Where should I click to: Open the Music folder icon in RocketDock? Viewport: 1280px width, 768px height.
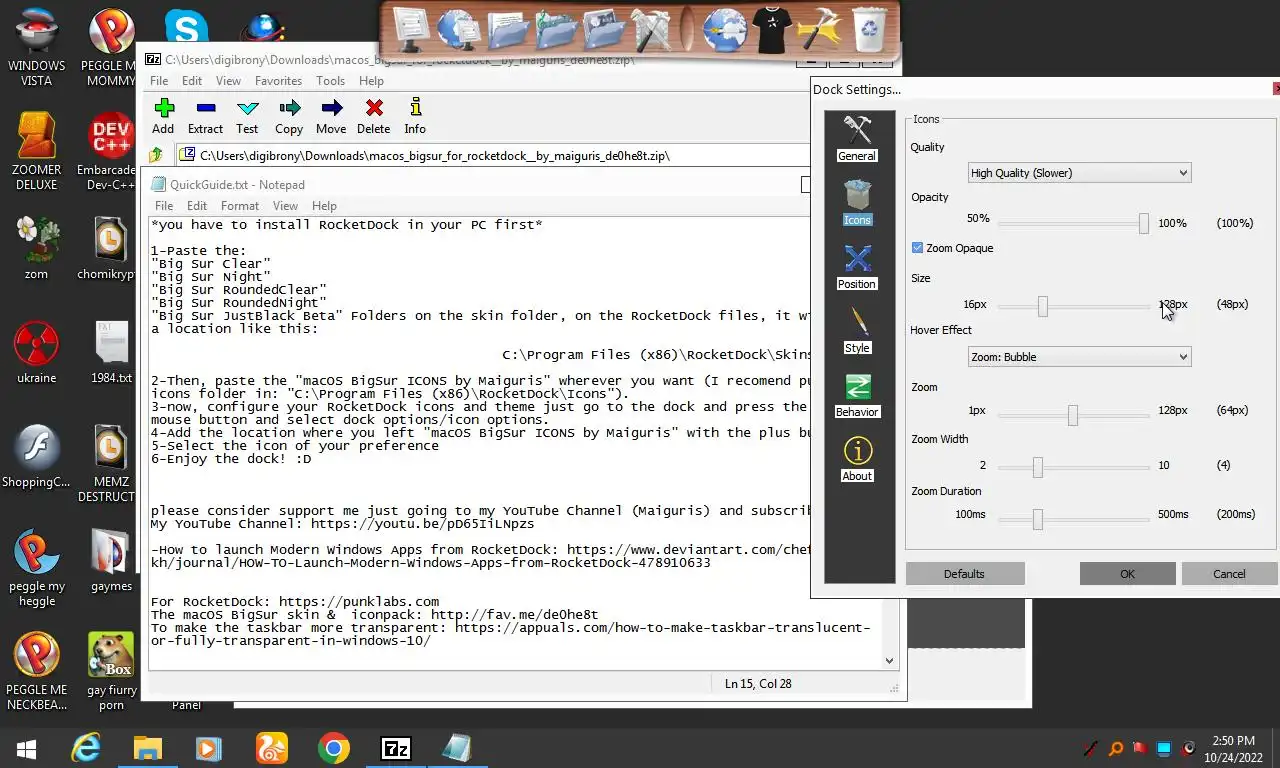(x=556, y=30)
